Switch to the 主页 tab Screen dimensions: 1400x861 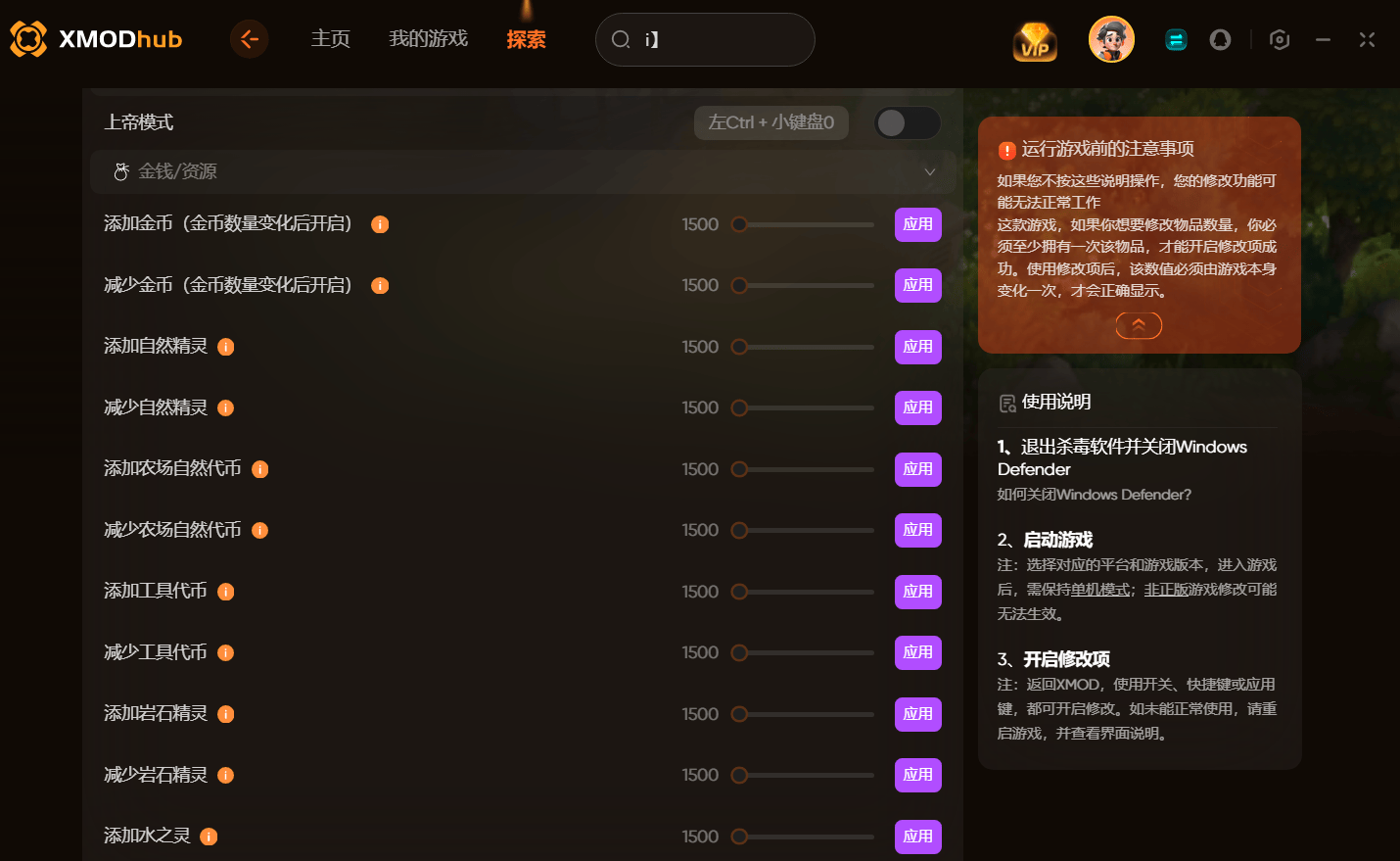pos(331,39)
